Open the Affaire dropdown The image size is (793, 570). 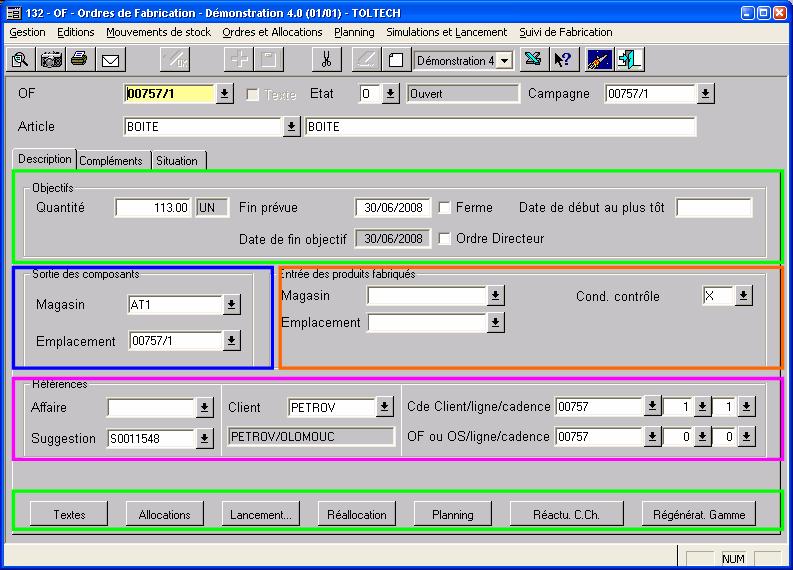204,407
